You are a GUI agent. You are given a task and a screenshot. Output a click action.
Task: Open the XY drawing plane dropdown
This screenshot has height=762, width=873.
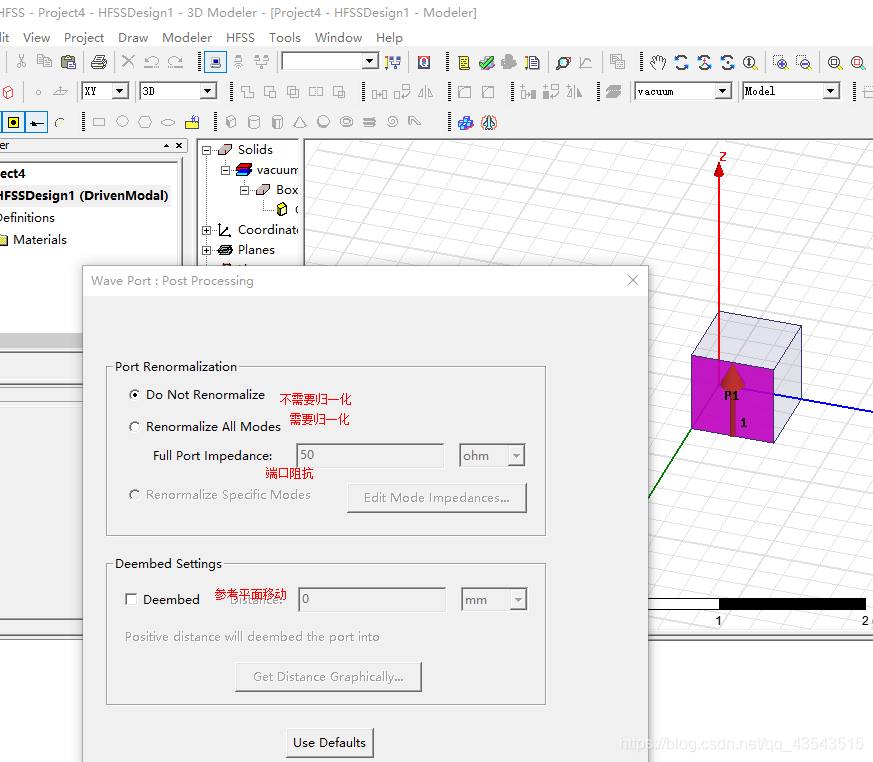[120, 91]
